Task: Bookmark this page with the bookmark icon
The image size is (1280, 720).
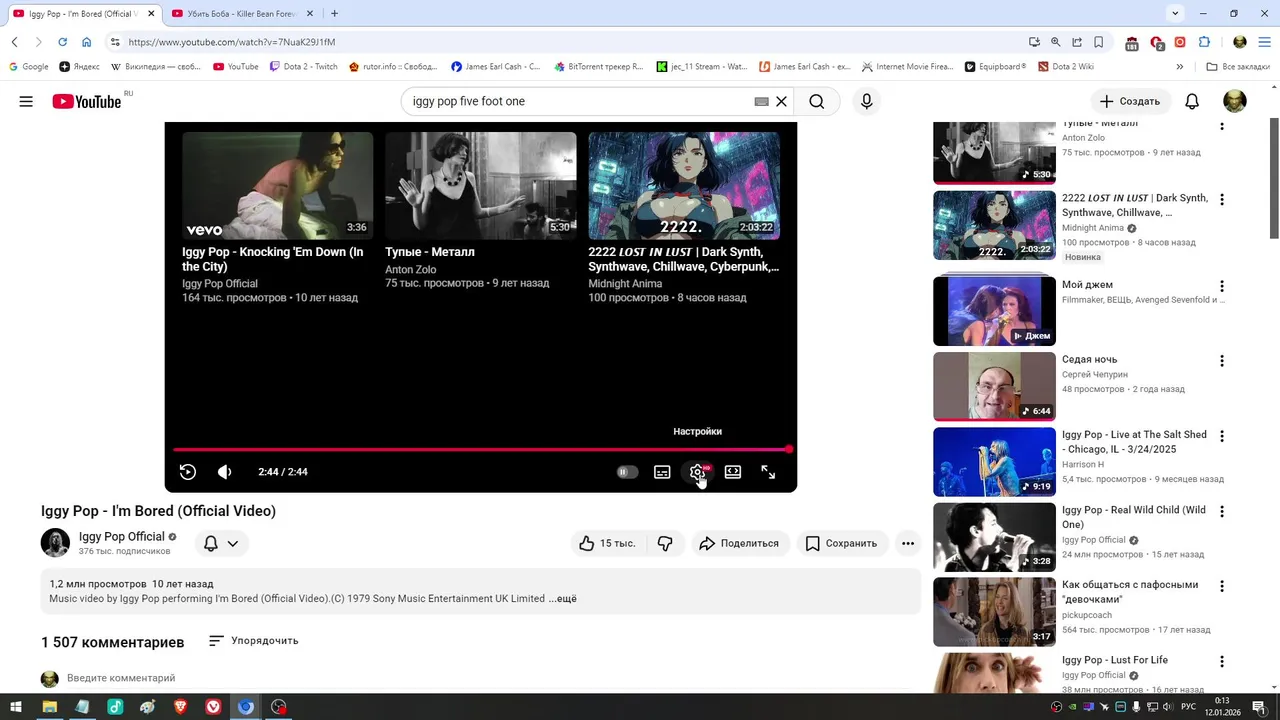Action: 1098,42
